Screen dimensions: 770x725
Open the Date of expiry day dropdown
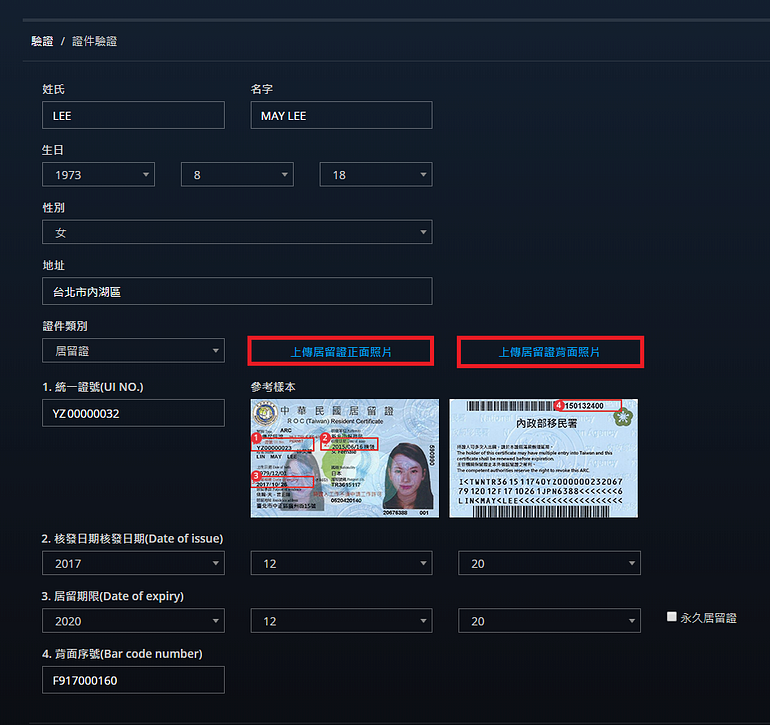550,621
